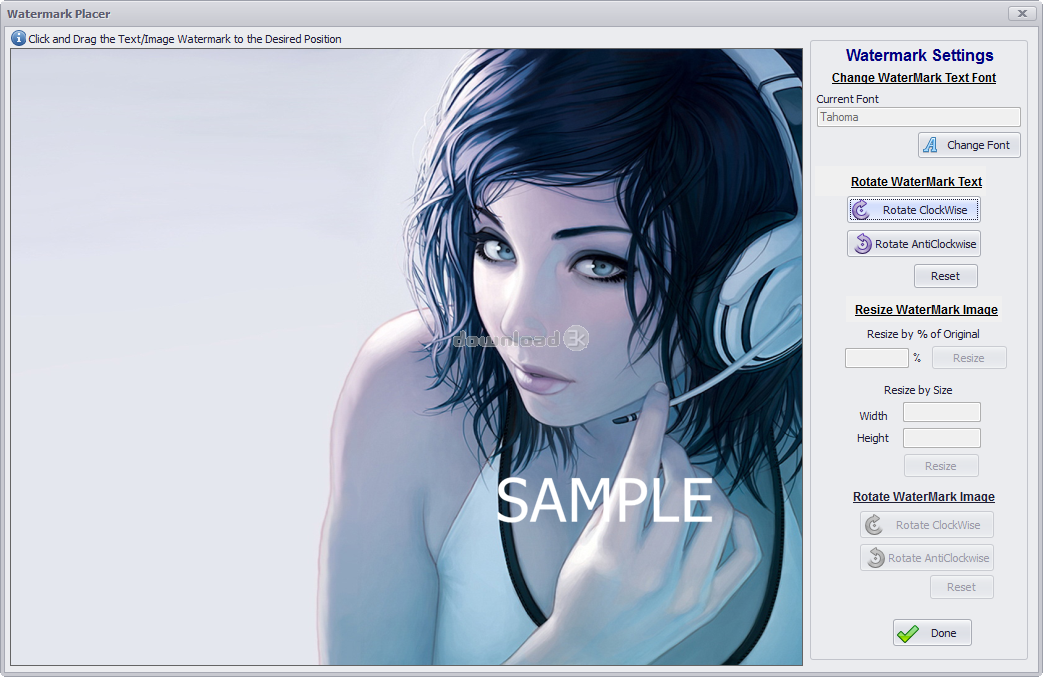Confirm placement with the Done button
Viewport: 1043px width, 677px height.
(x=932, y=633)
